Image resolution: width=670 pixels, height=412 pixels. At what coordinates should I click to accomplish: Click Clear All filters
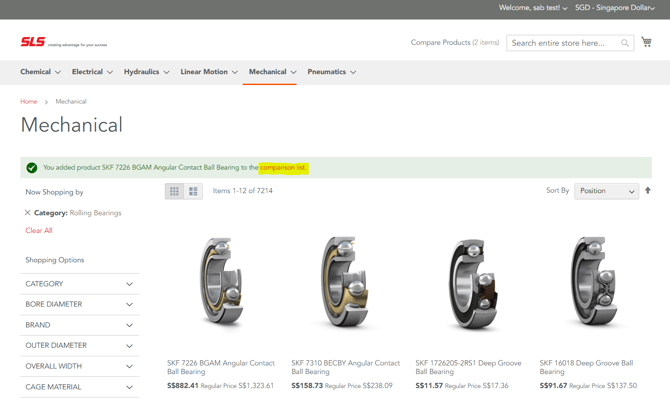(x=38, y=230)
